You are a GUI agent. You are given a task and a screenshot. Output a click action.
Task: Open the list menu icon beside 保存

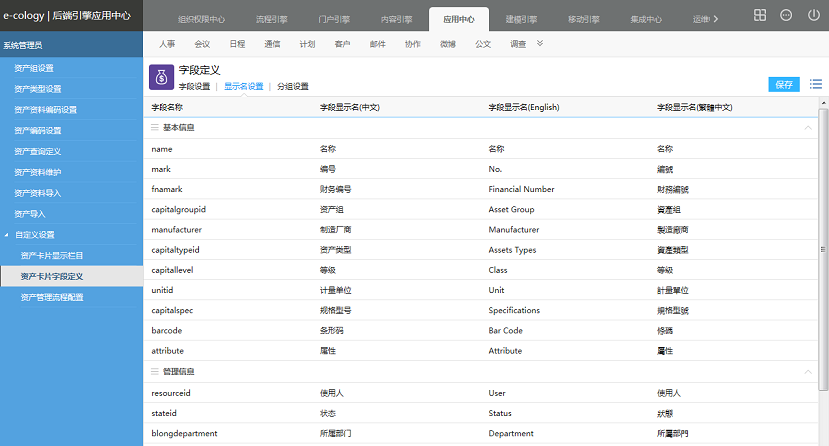(x=816, y=84)
